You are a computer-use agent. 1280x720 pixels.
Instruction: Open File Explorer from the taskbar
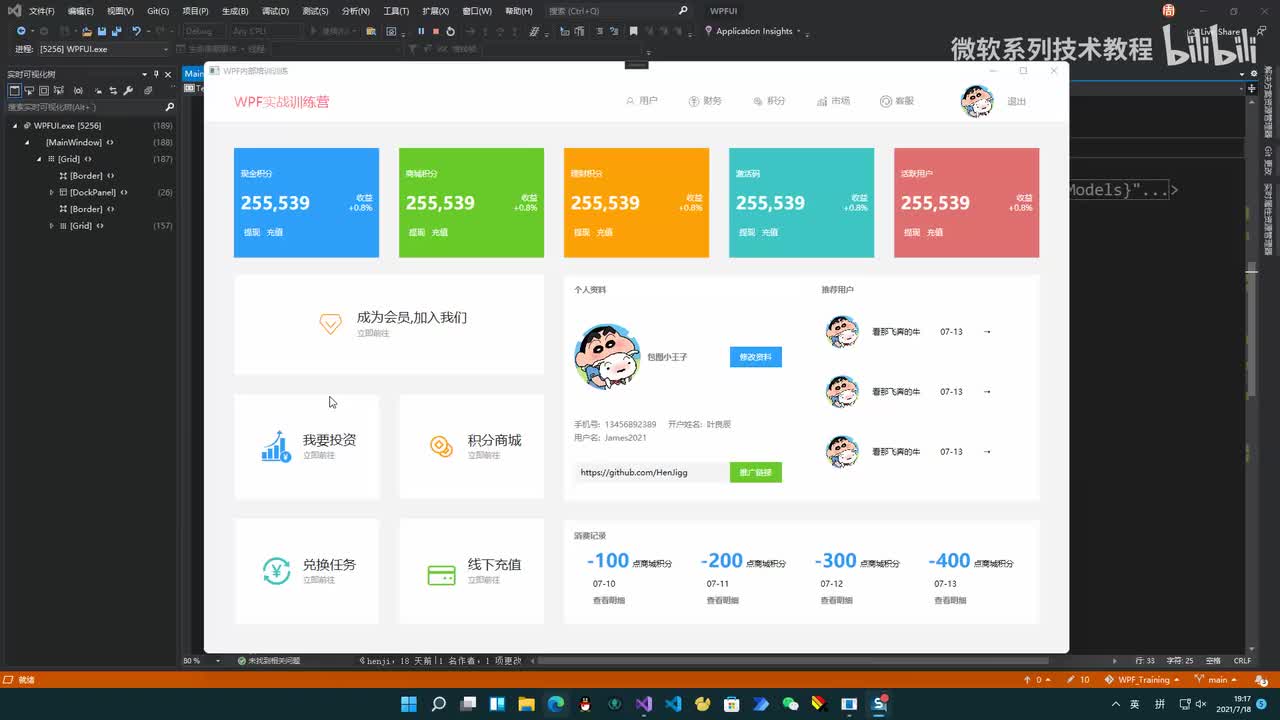[527, 704]
